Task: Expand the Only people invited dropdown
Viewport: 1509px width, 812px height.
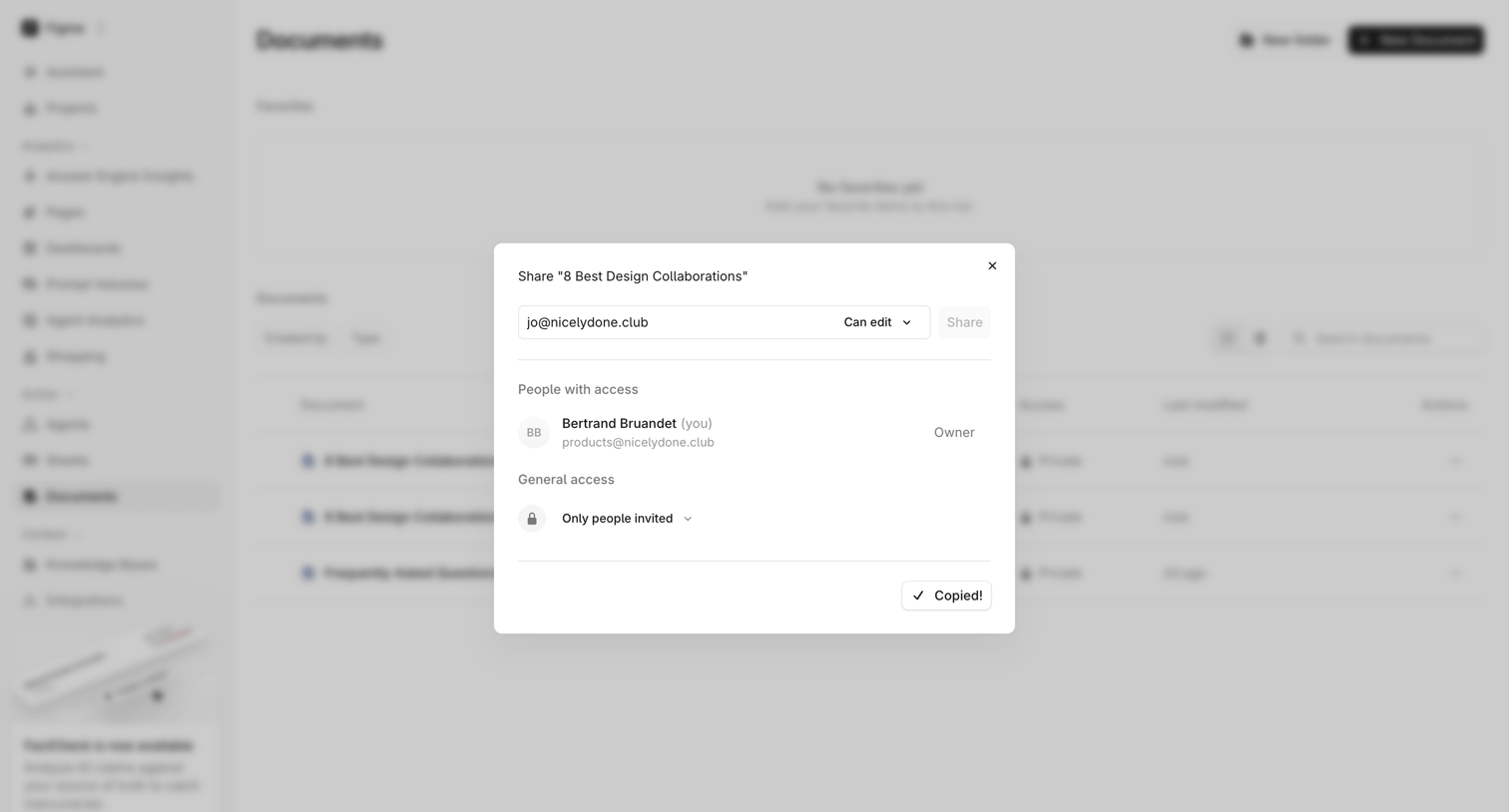Action: pos(627,519)
